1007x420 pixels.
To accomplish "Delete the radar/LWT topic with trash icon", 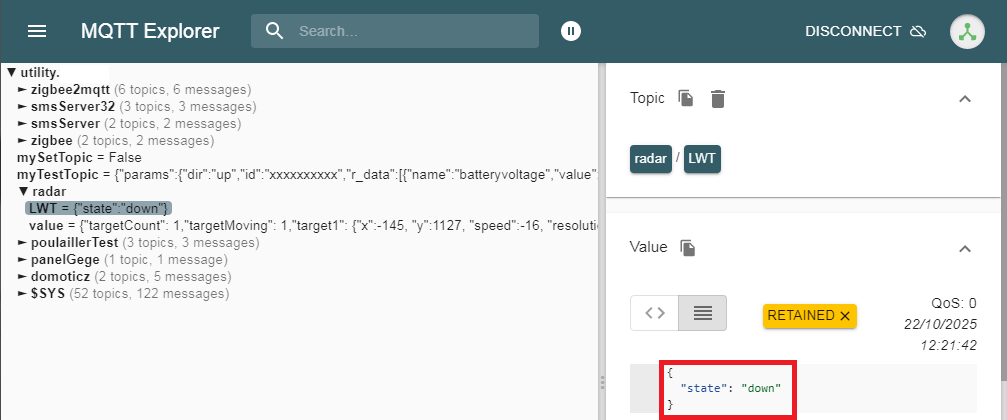I will [718, 98].
